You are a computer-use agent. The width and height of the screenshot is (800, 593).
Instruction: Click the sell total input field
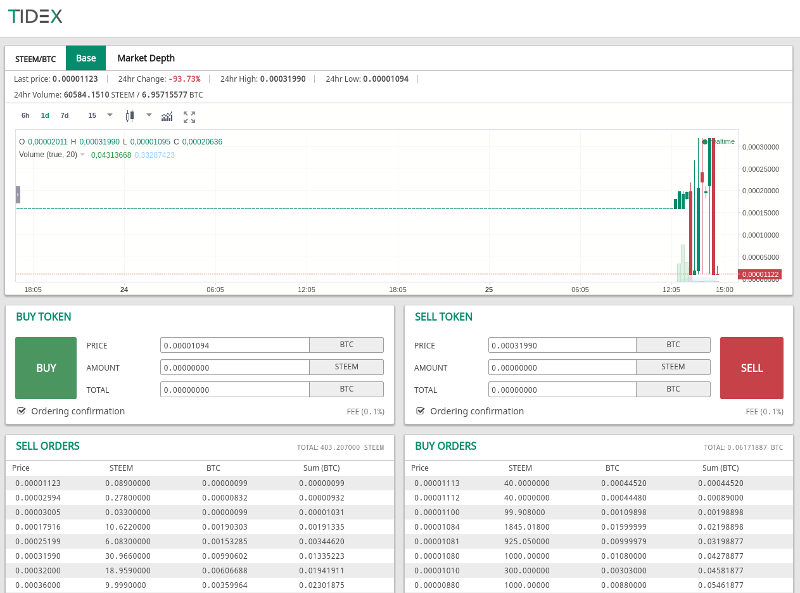562,389
